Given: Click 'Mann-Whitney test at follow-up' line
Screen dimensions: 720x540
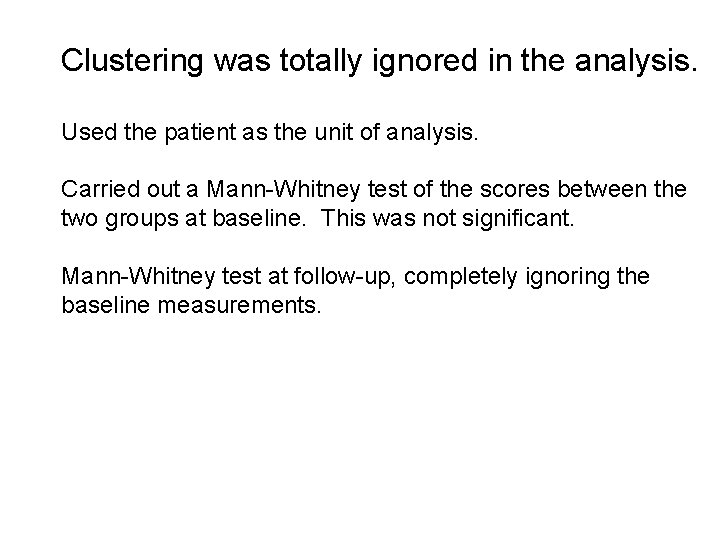Looking at the screenshot, I should coord(355,276).
